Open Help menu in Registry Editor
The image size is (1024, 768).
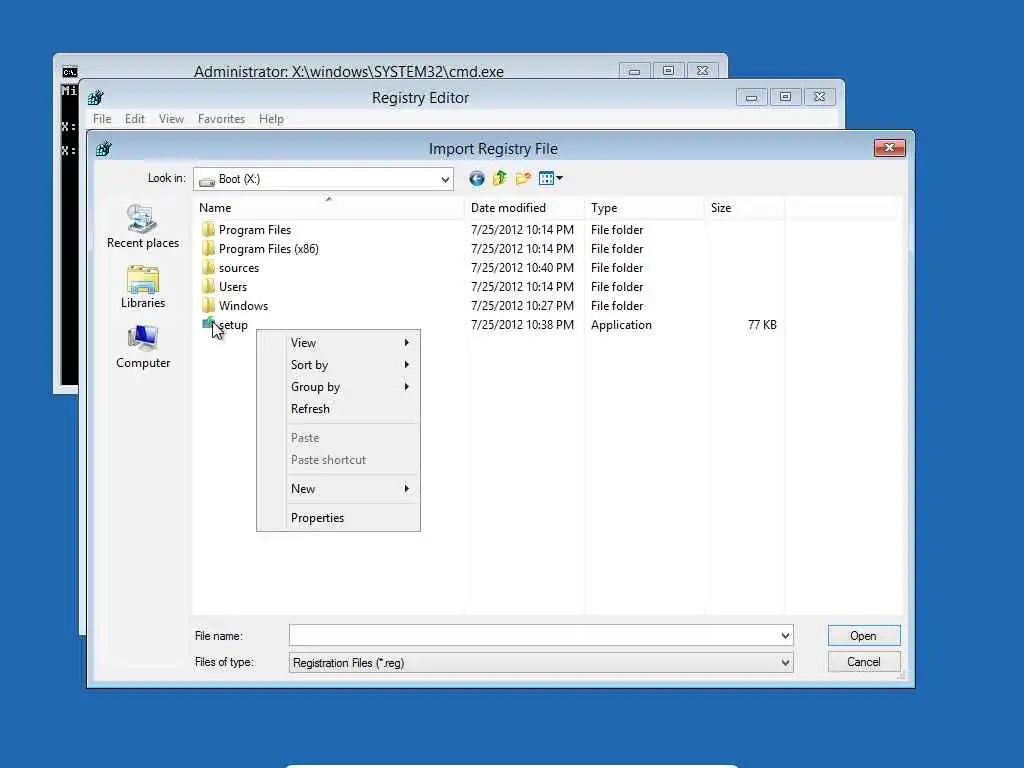coord(271,119)
